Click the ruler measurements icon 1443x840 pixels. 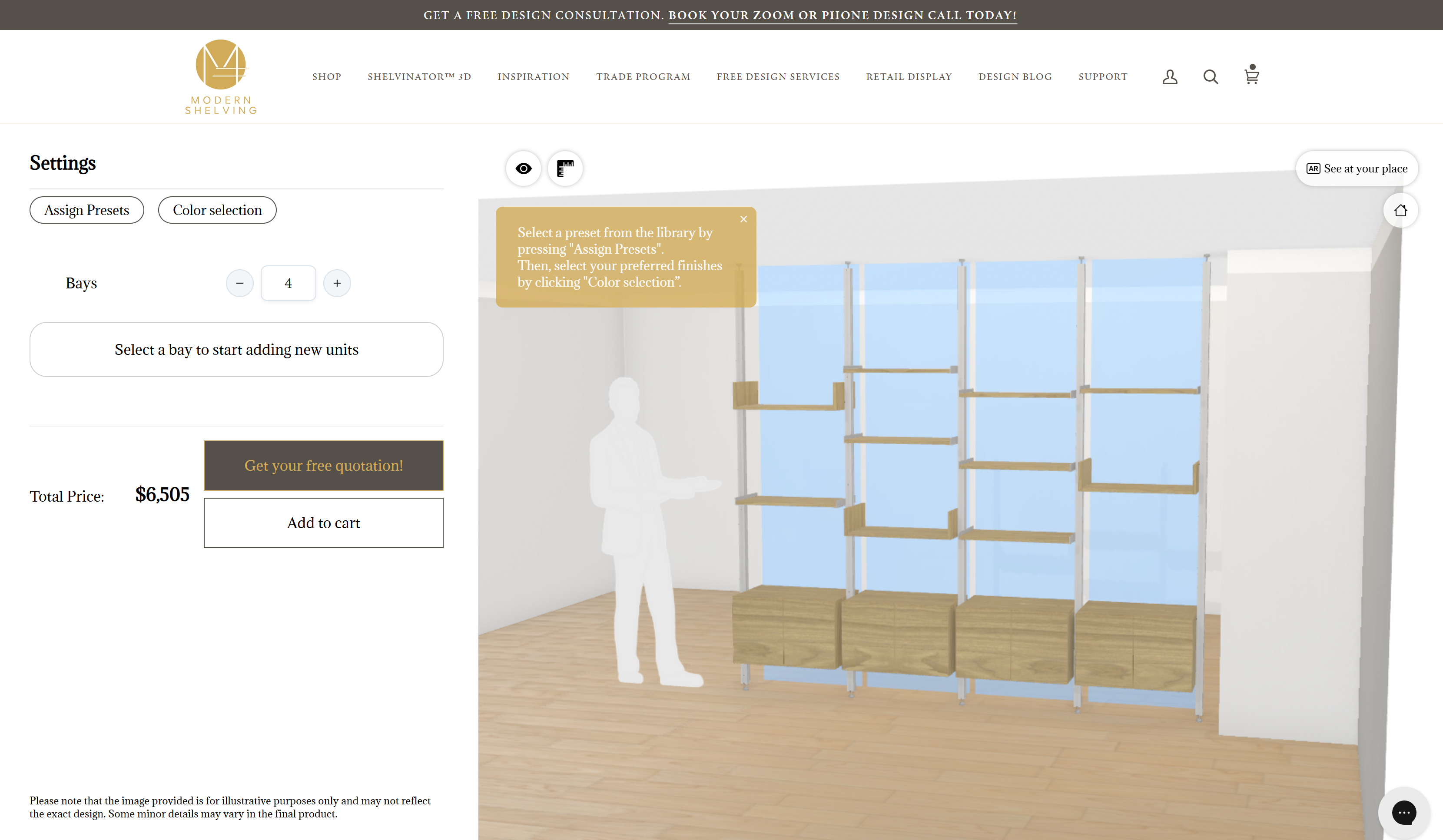[x=564, y=168]
